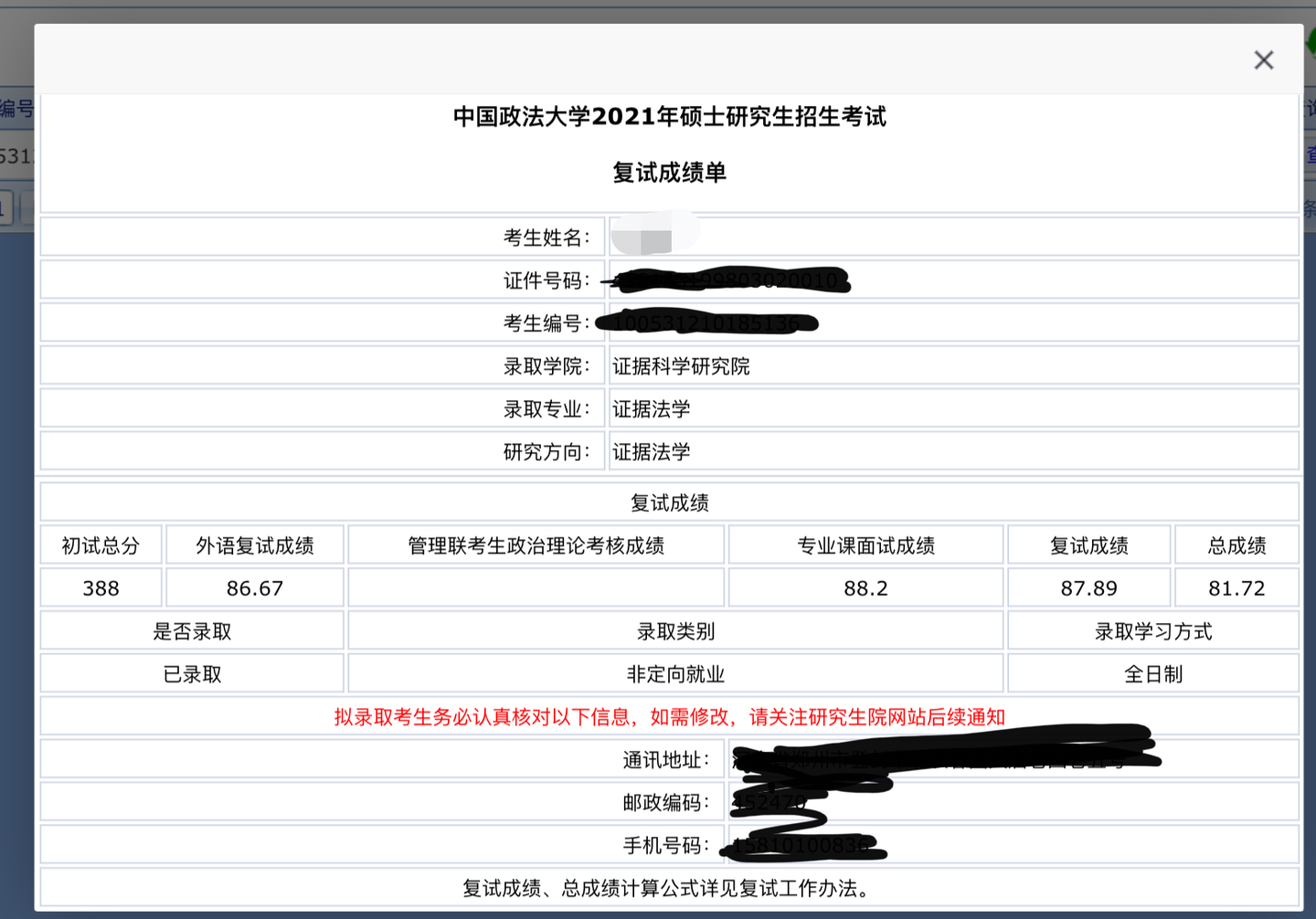Click the 总成绩 score 81.72
The width and height of the screenshot is (1316, 919).
[x=1236, y=587]
